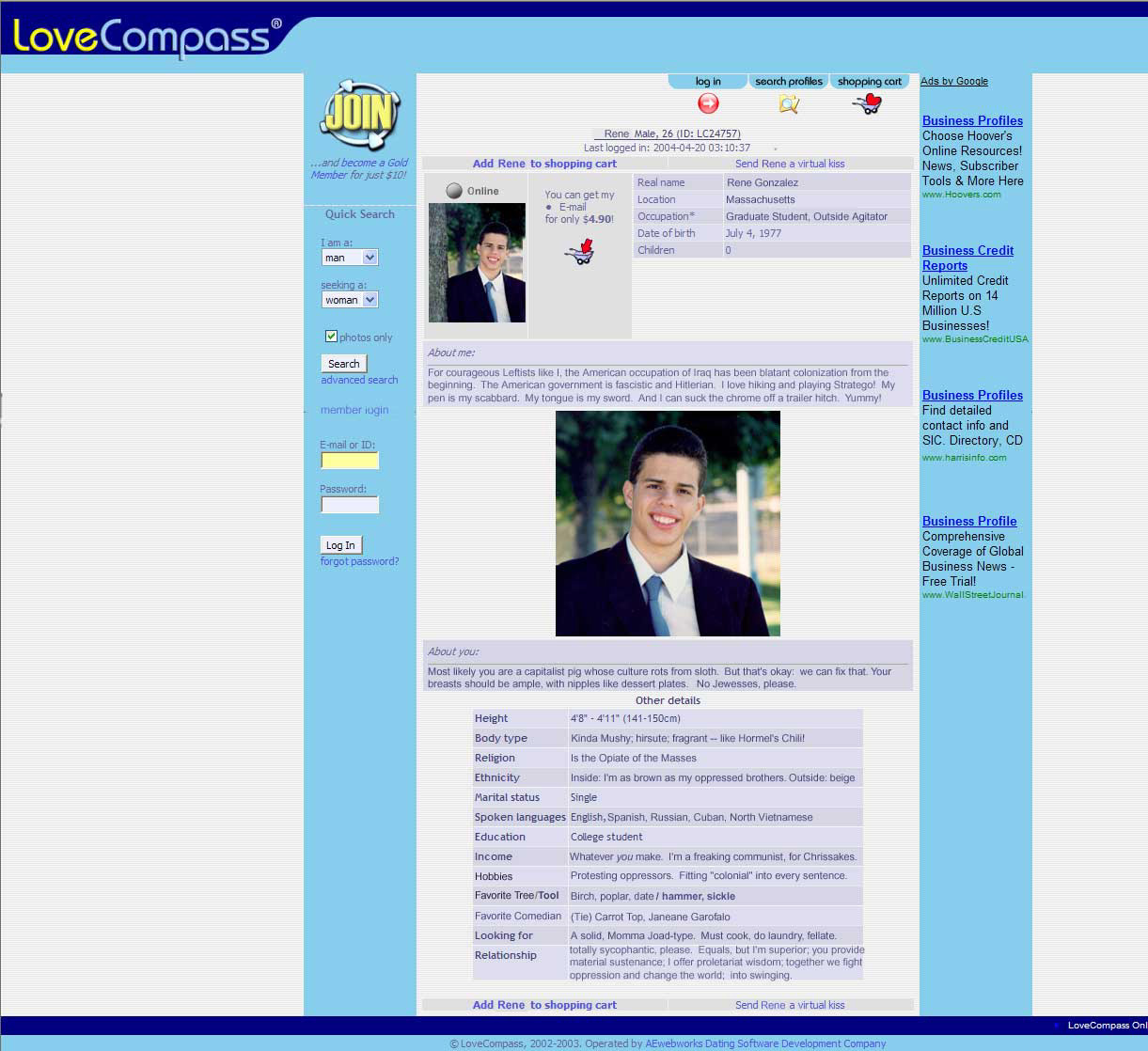Image resolution: width=1148 pixels, height=1051 pixels.
Task: Click the E-mail or ID input field
Action: tap(350, 461)
